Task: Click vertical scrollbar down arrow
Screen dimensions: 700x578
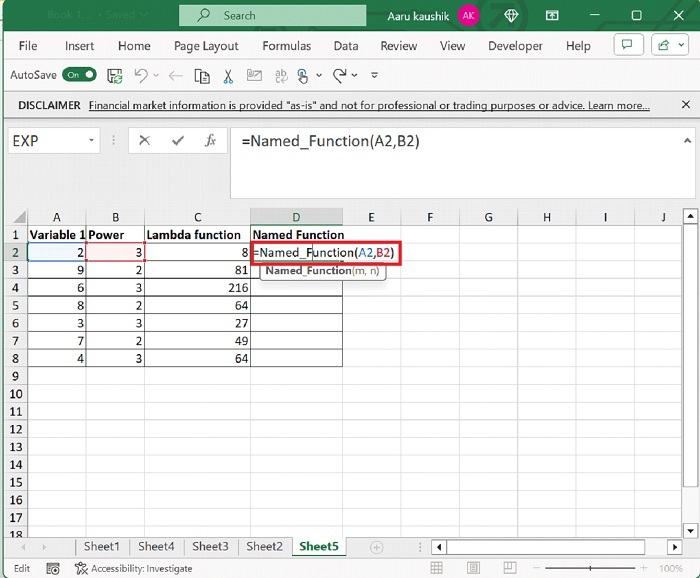Action: click(690, 531)
